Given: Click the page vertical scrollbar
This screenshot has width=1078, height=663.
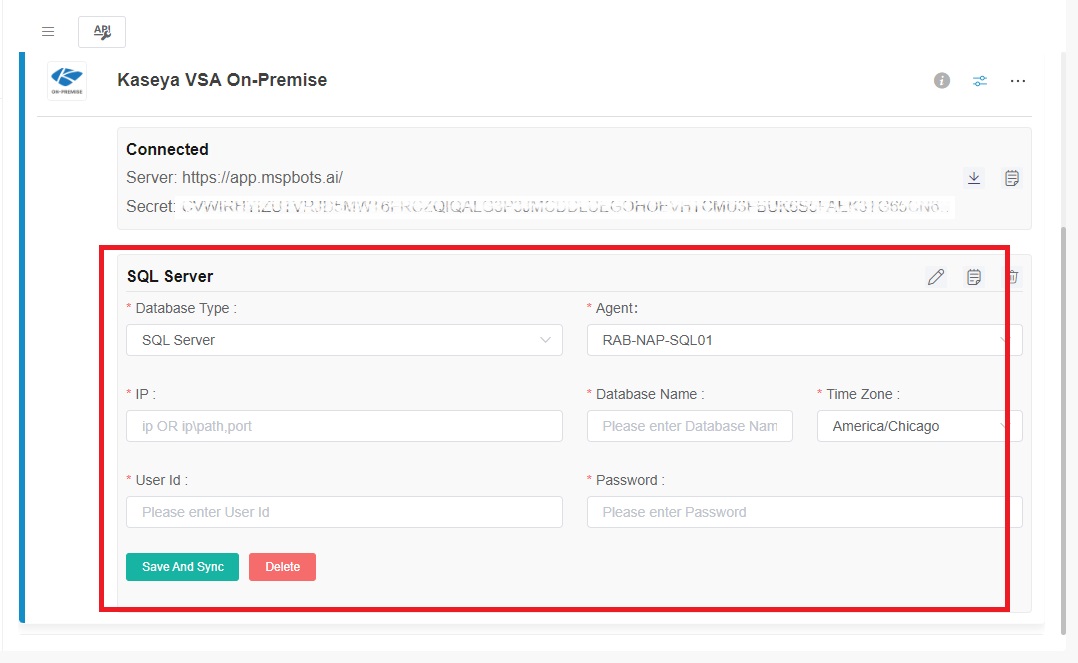Looking at the screenshot, I should point(1066,430).
